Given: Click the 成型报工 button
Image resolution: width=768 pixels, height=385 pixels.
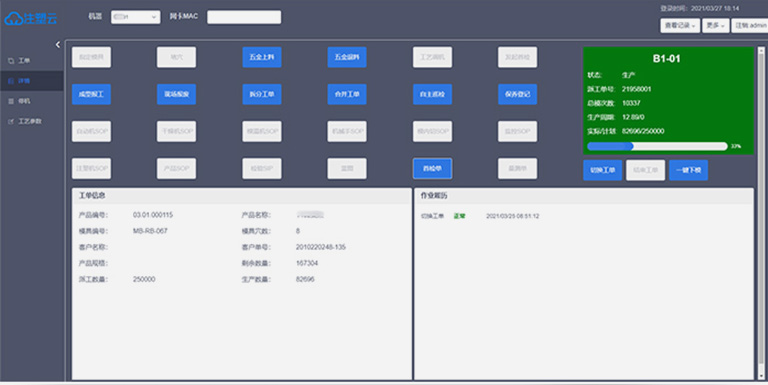Looking at the screenshot, I should 91,94.
